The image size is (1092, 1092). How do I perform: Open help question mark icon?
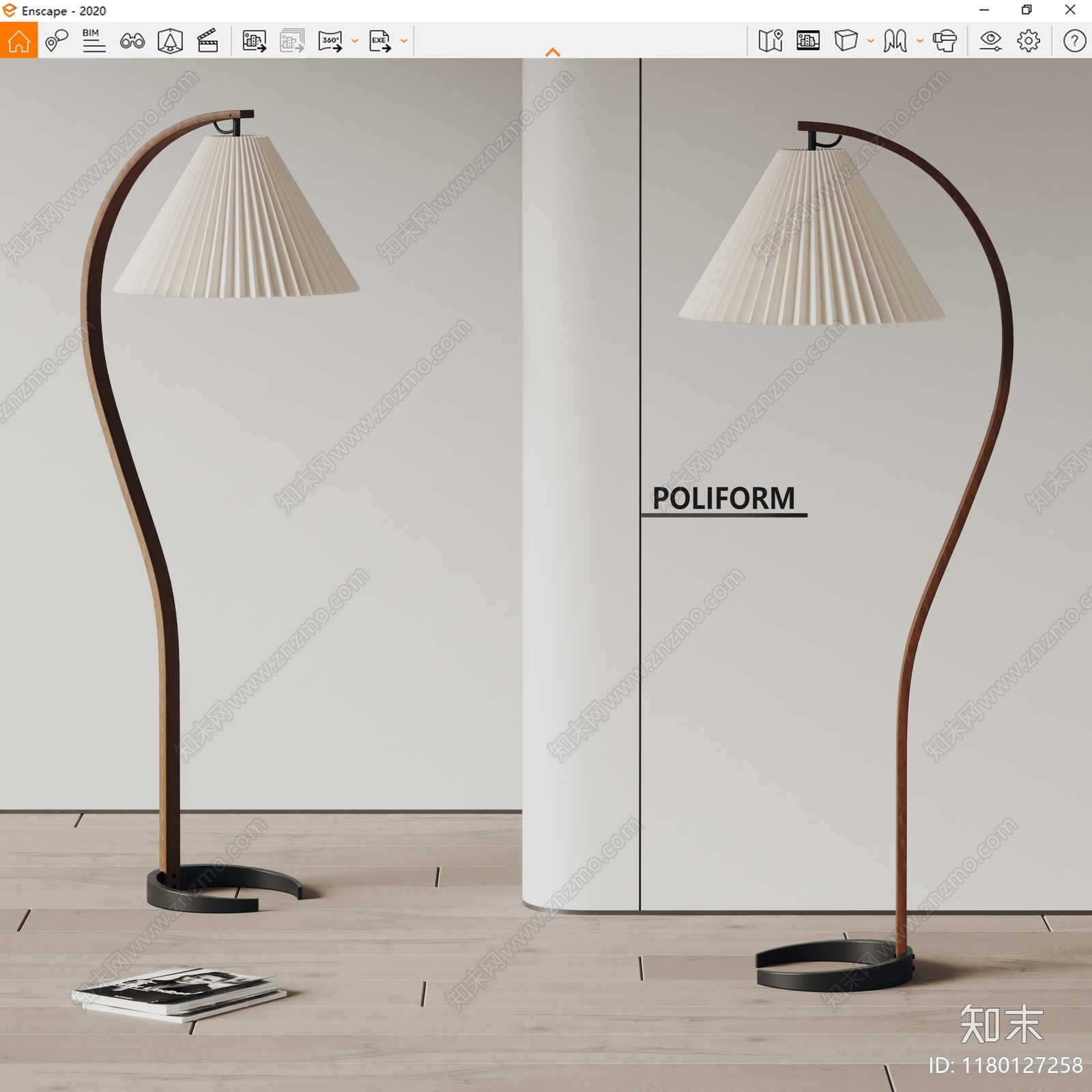pyautogui.click(x=1074, y=41)
